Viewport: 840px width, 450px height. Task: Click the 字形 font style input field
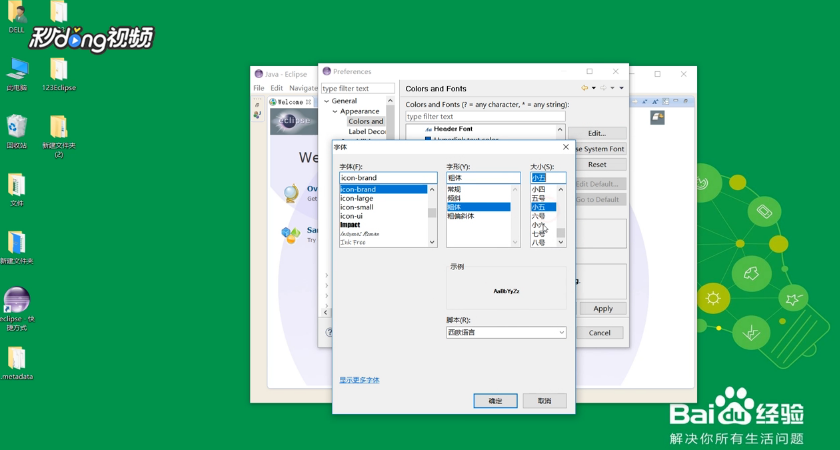483,178
